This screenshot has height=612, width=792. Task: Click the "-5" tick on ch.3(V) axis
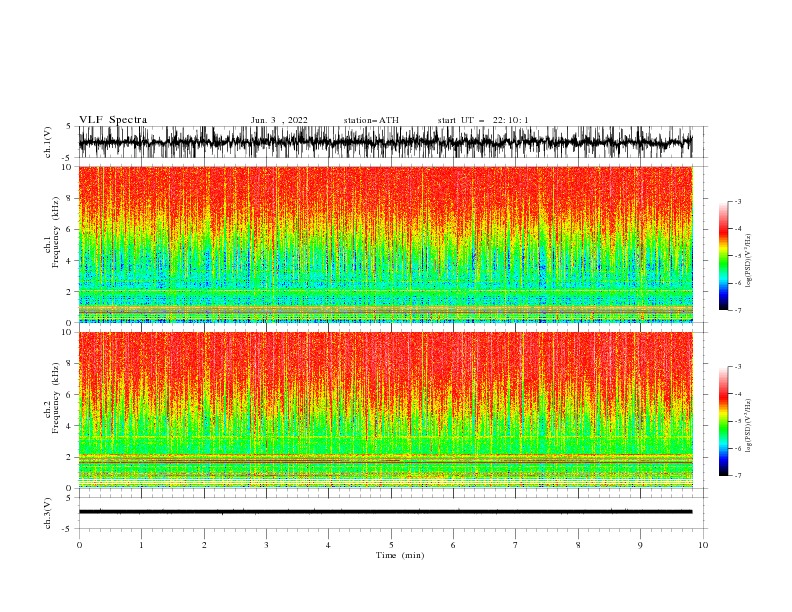(67, 529)
